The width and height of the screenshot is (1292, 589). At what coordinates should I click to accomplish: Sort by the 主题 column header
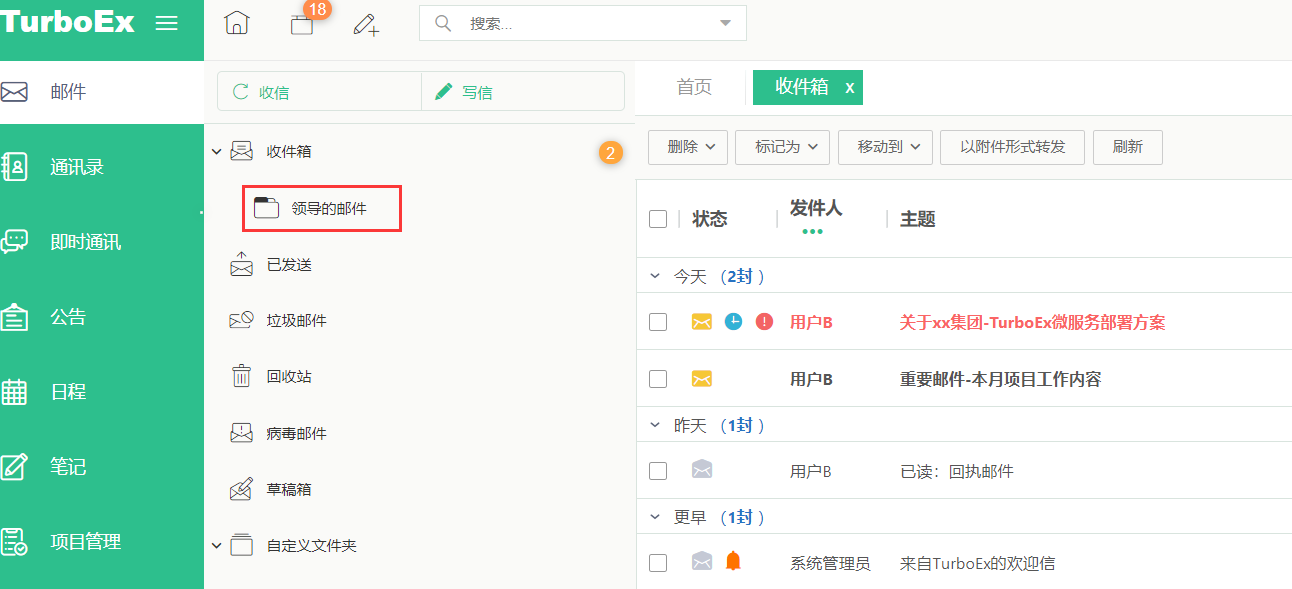(918, 219)
